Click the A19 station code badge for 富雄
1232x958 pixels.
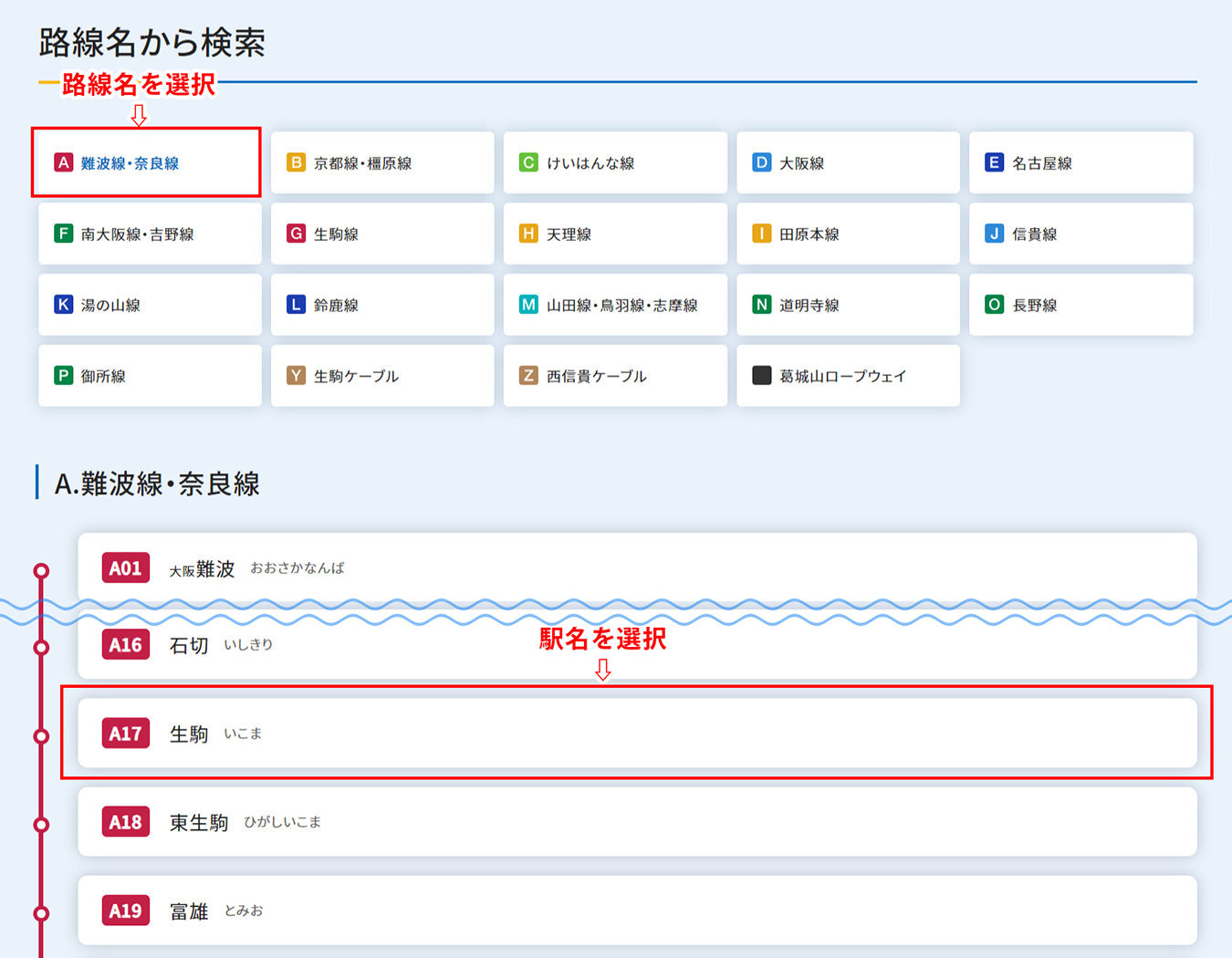point(125,911)
